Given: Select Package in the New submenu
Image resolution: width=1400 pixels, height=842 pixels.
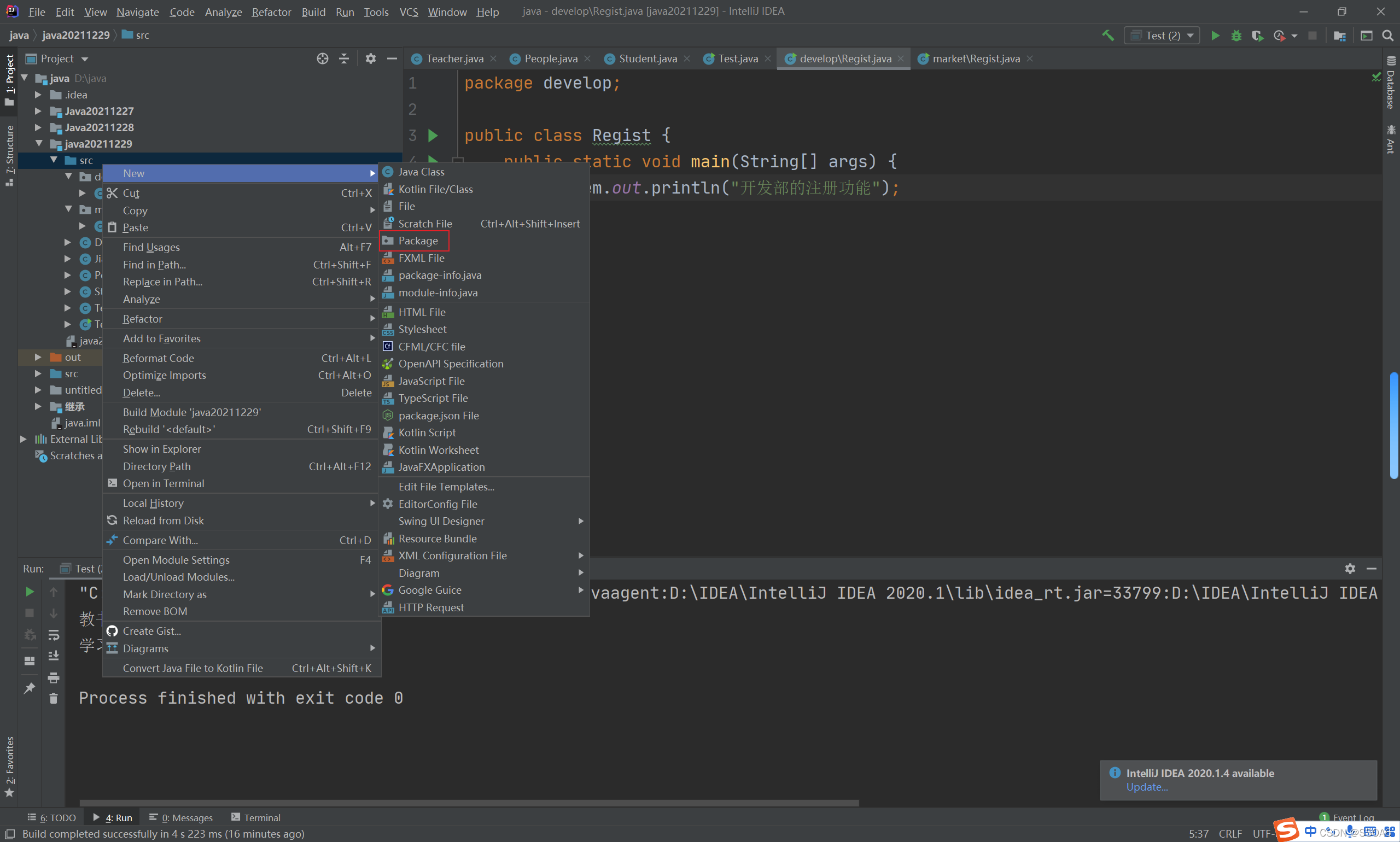Looking at the screenshot, I should (x=415, y=241).
